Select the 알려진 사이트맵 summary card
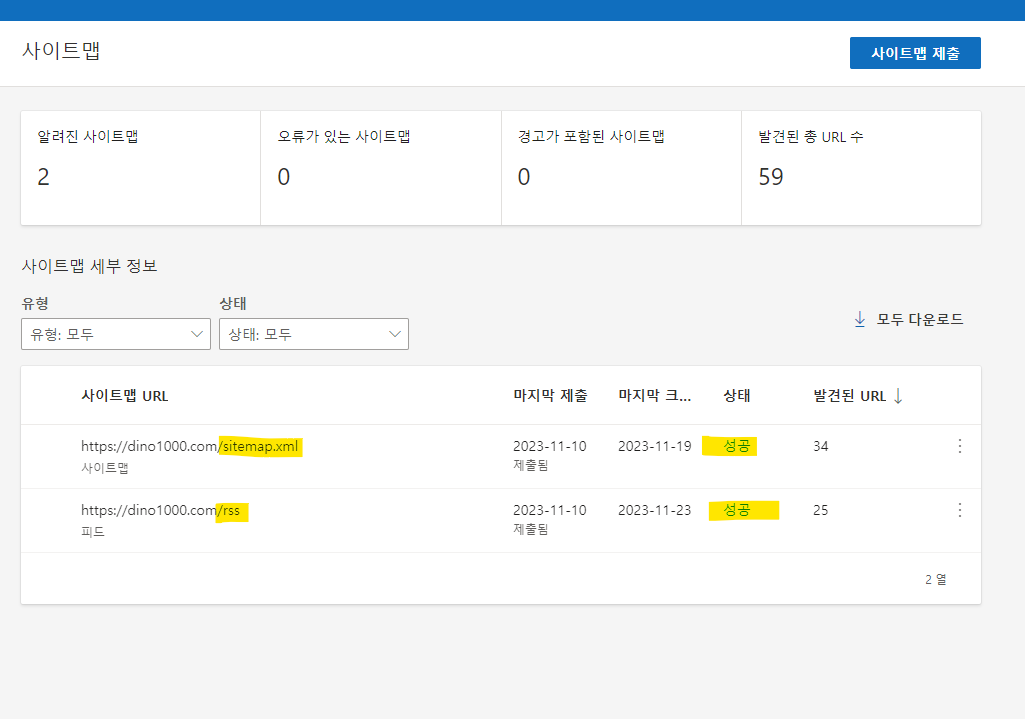1025x719 pixels. pyautogui.click(x=140, y=167)
